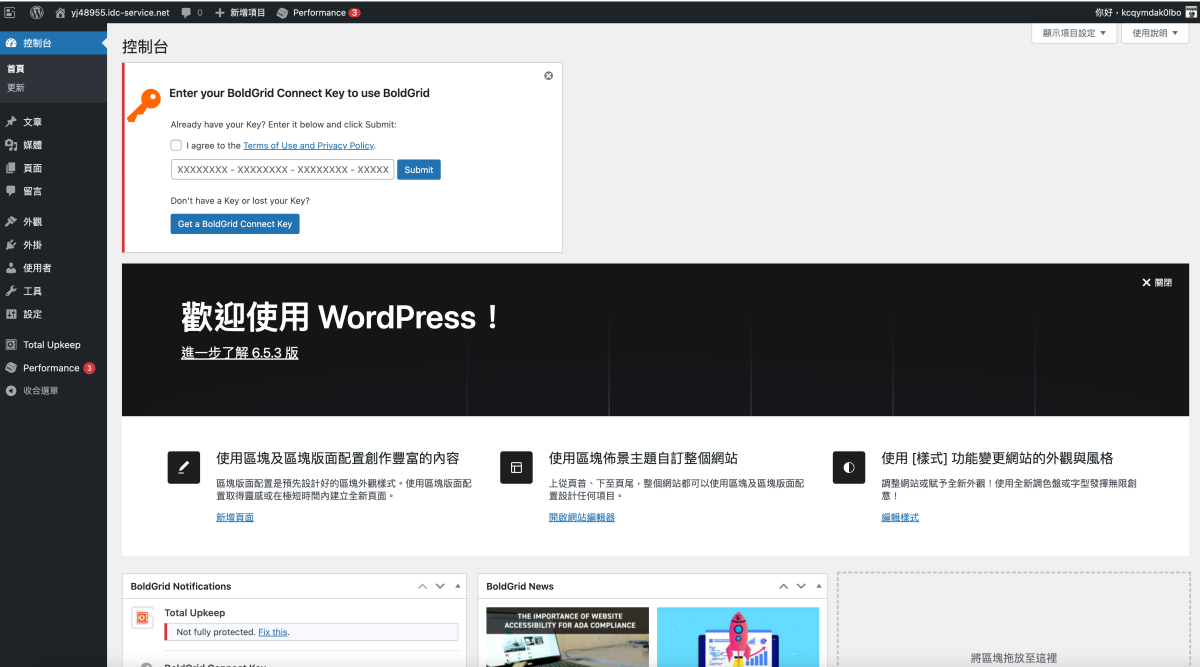The width and height of the screenshot is (1200, 667).
Task: Click the BoldGrid Connect Key input field
Action: 282,170
